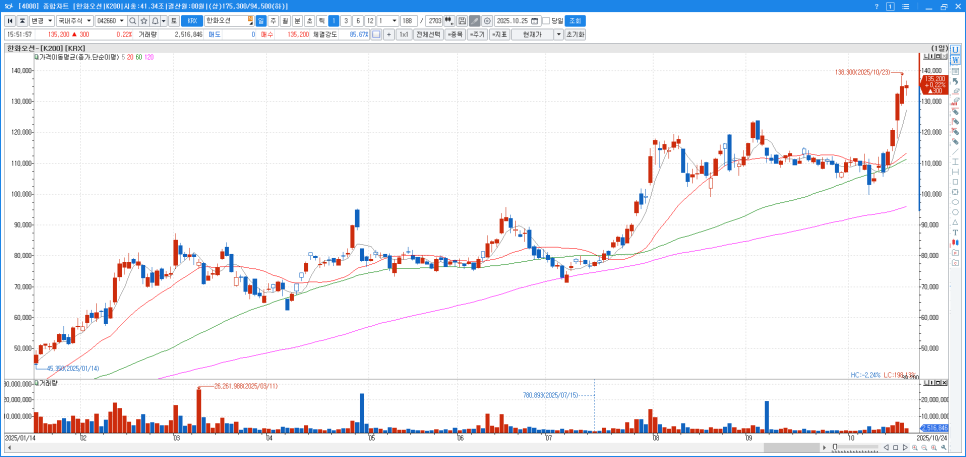Select interval button 3
The image size is (966, 457).
[x=346, y=20]
